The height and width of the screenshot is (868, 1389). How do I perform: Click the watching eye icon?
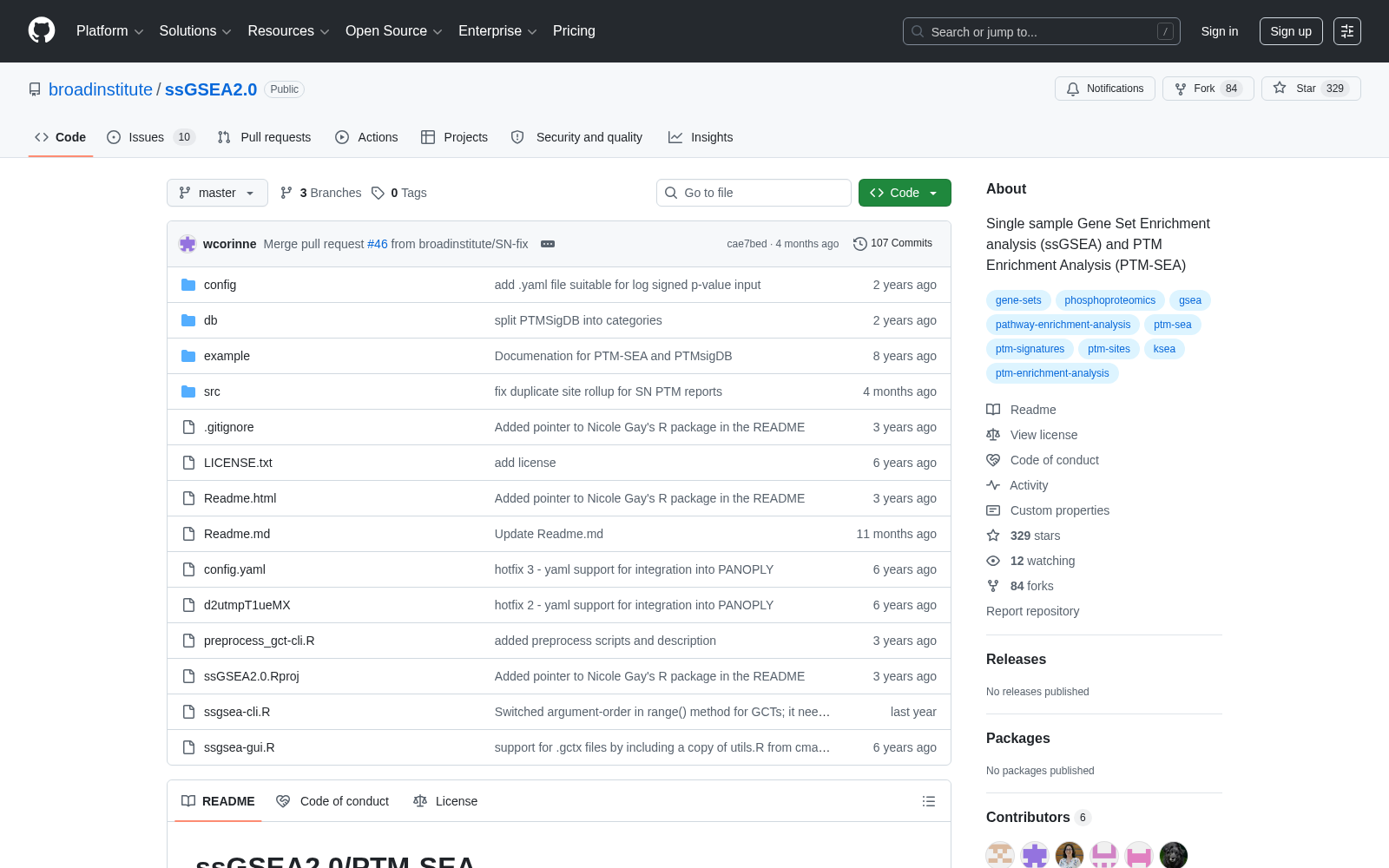[993, 561]
